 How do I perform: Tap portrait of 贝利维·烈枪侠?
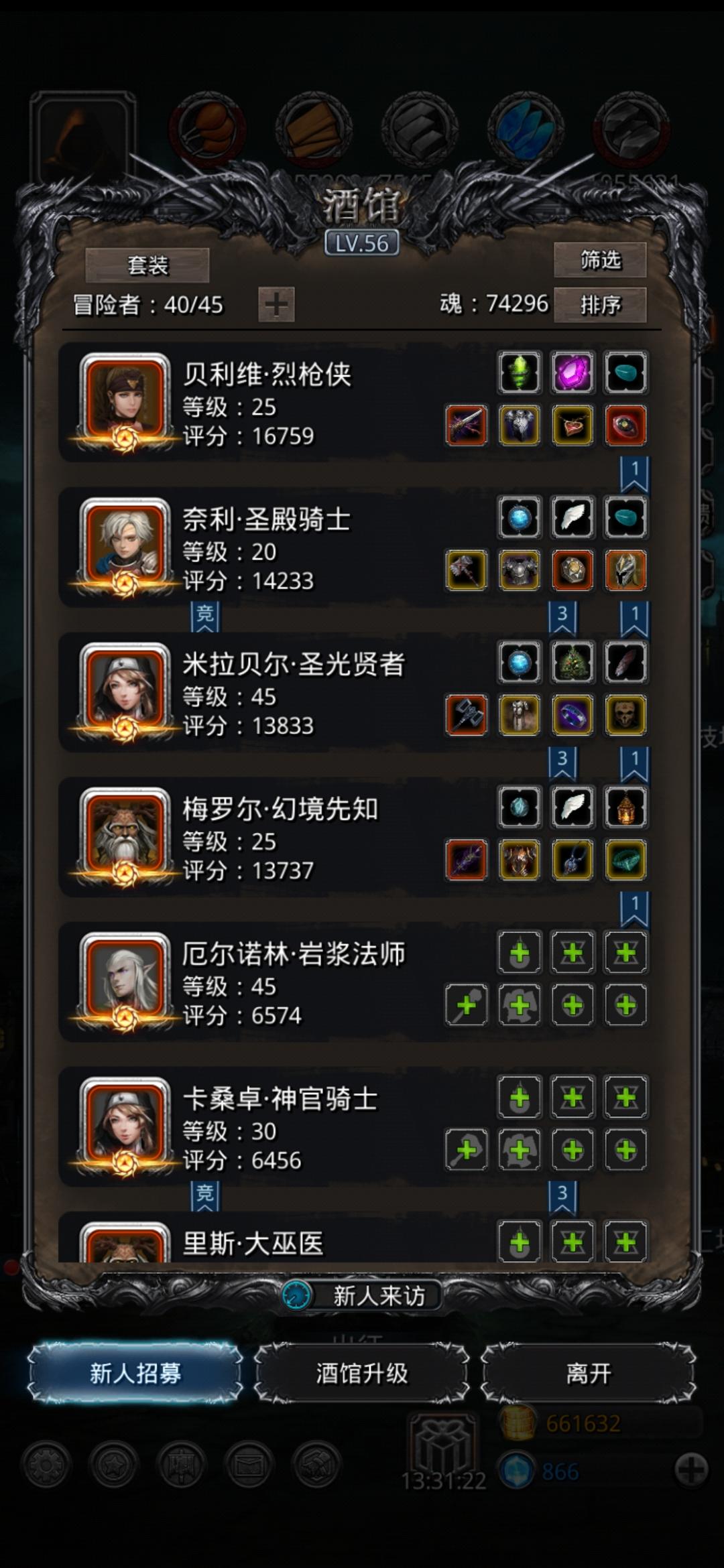click(125, 401)
